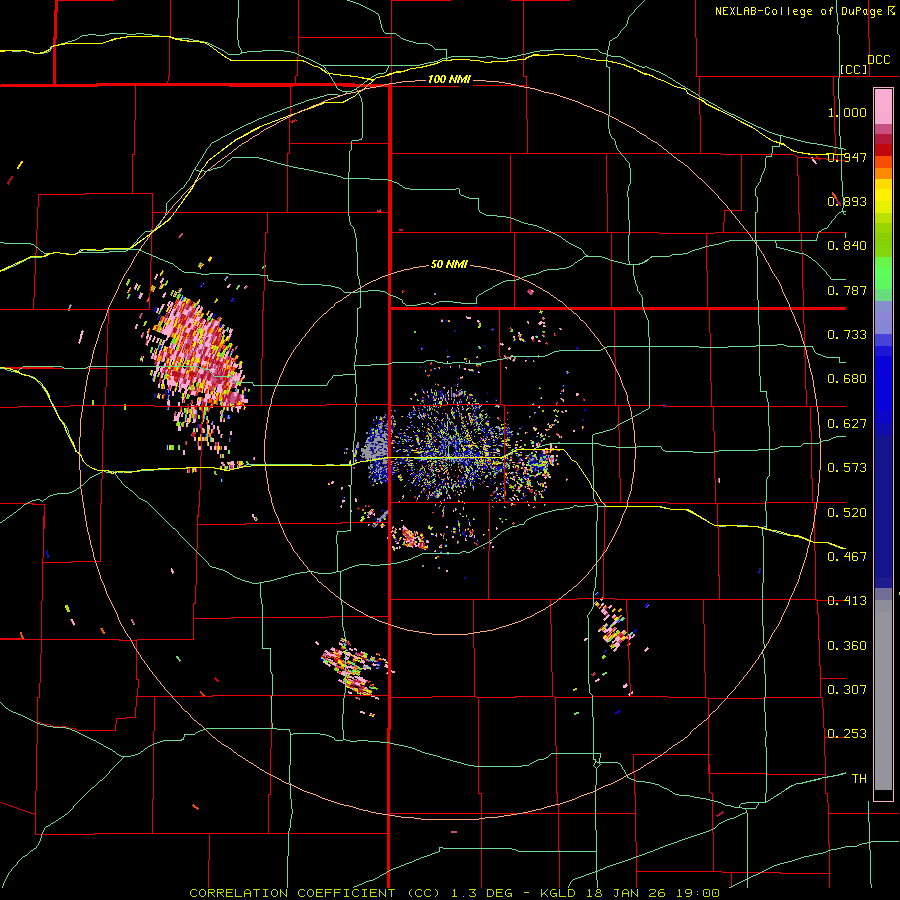The image size is (900, 900).
Task: Select the 0.253 scale value
Action: pyautogui.click(x=847, y=734)
